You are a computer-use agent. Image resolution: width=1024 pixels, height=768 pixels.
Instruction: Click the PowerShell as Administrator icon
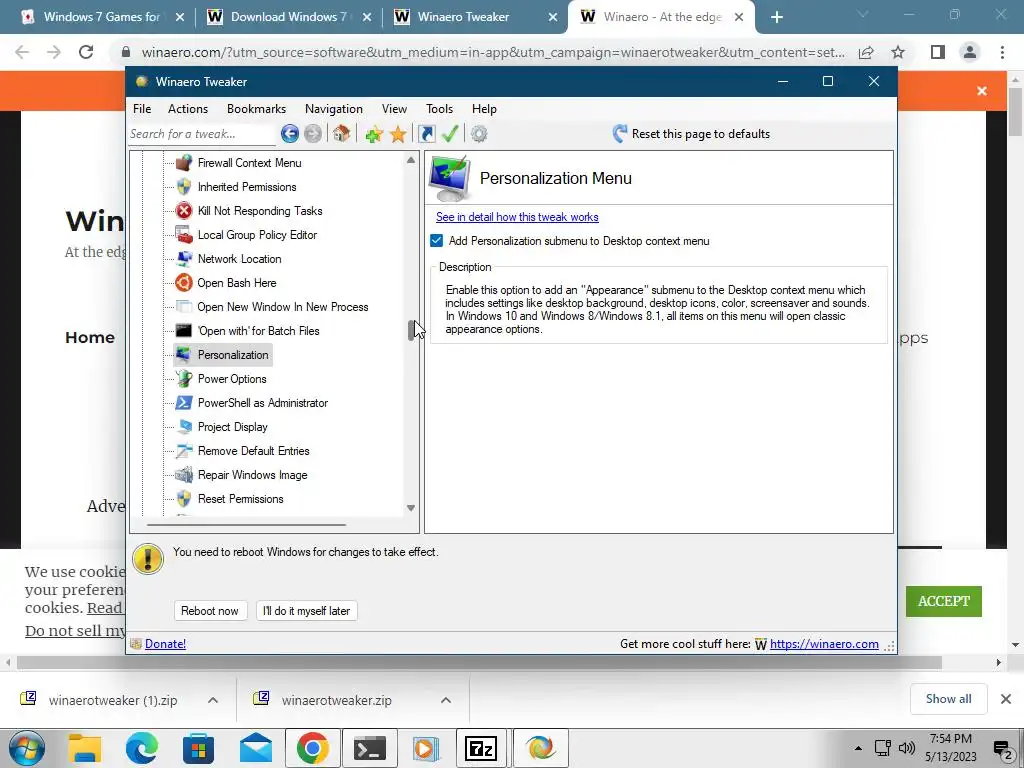(184, 403)
